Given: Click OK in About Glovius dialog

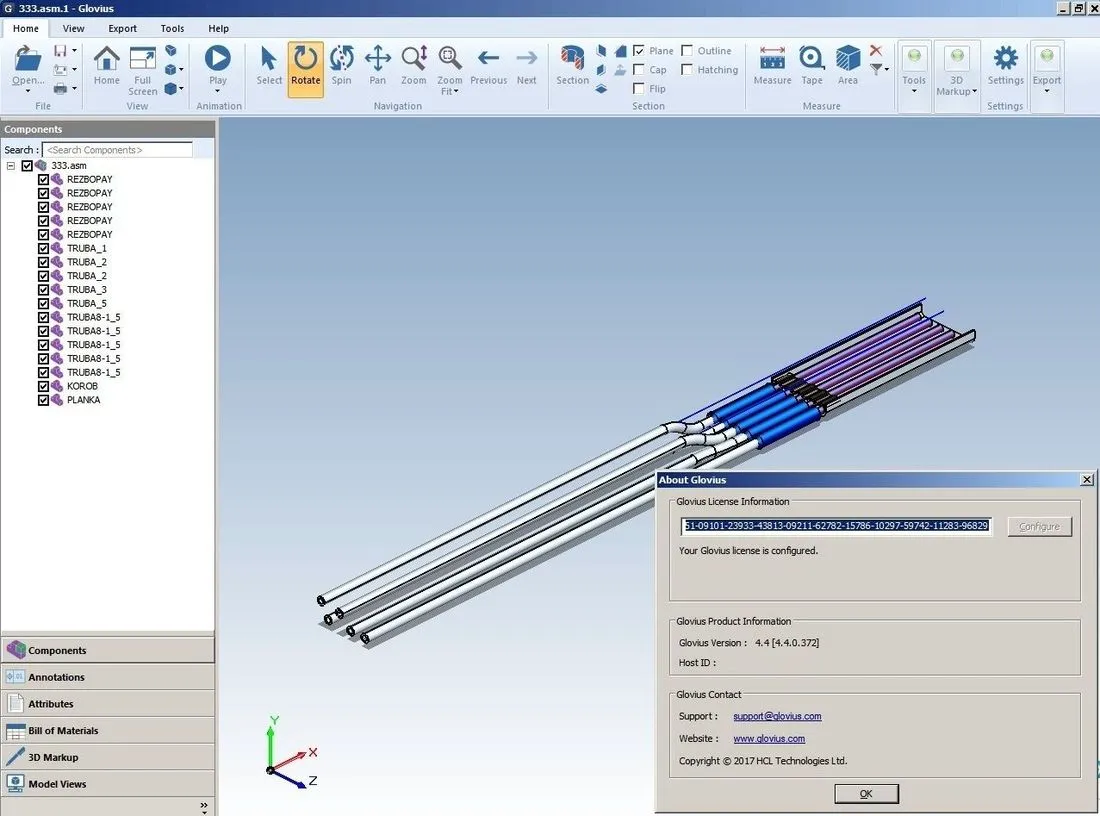Looking at the screenshot, I should point(866,794).
